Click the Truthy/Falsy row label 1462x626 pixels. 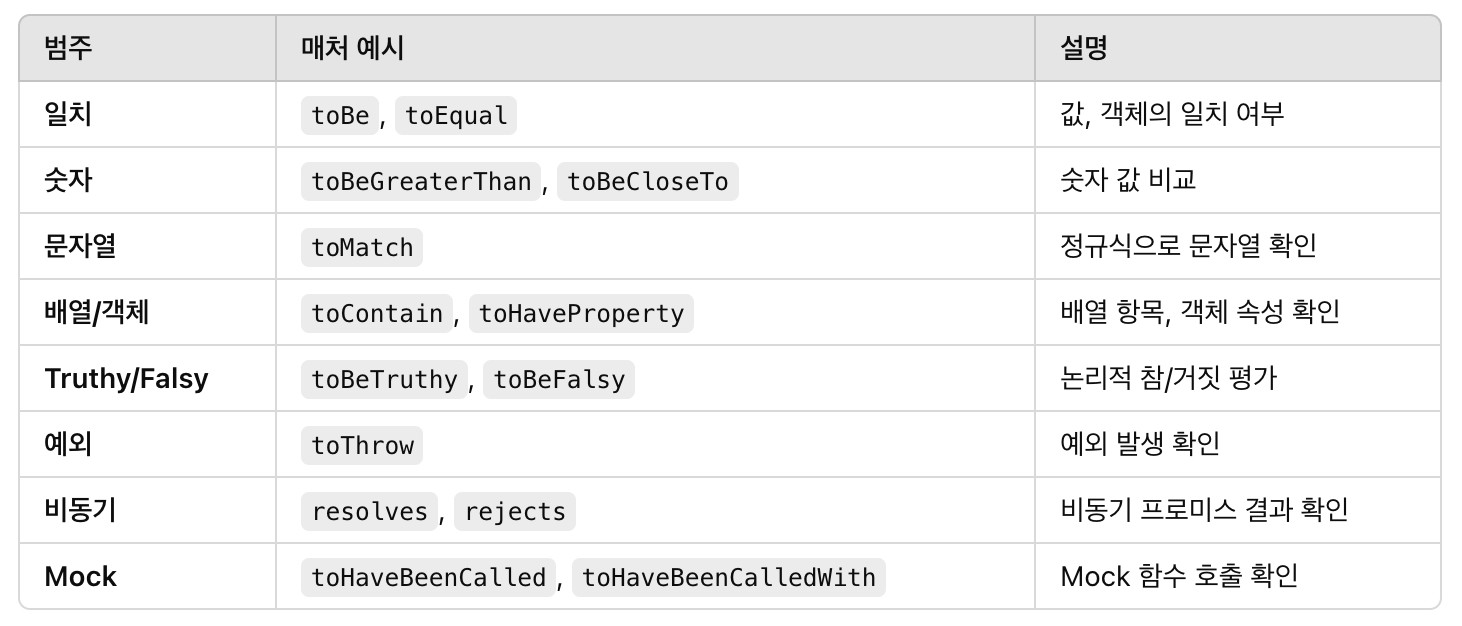(x=126, y=379)
